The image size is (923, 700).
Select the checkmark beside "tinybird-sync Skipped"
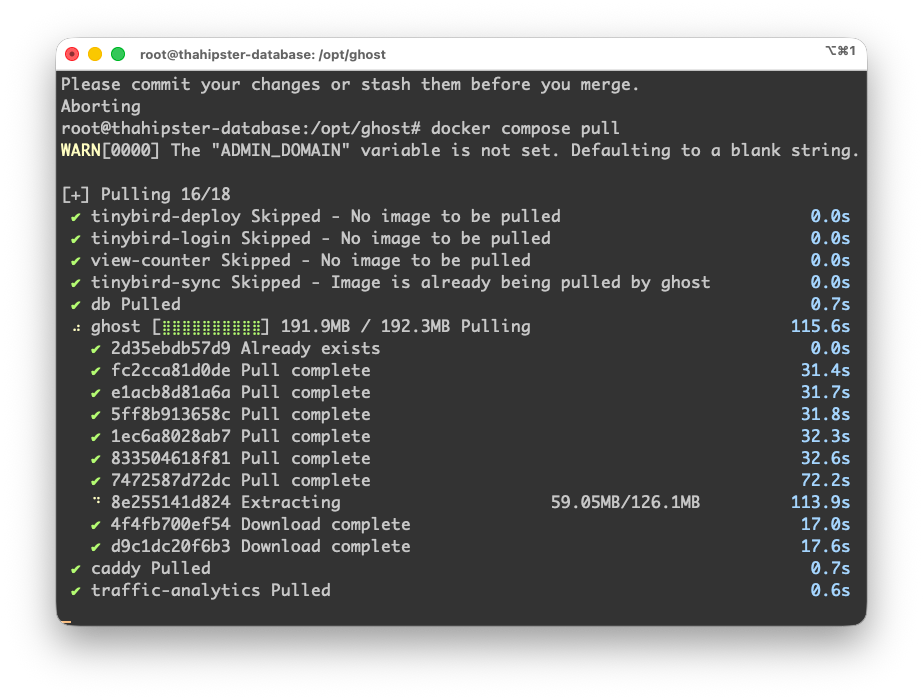pos(75,282)
